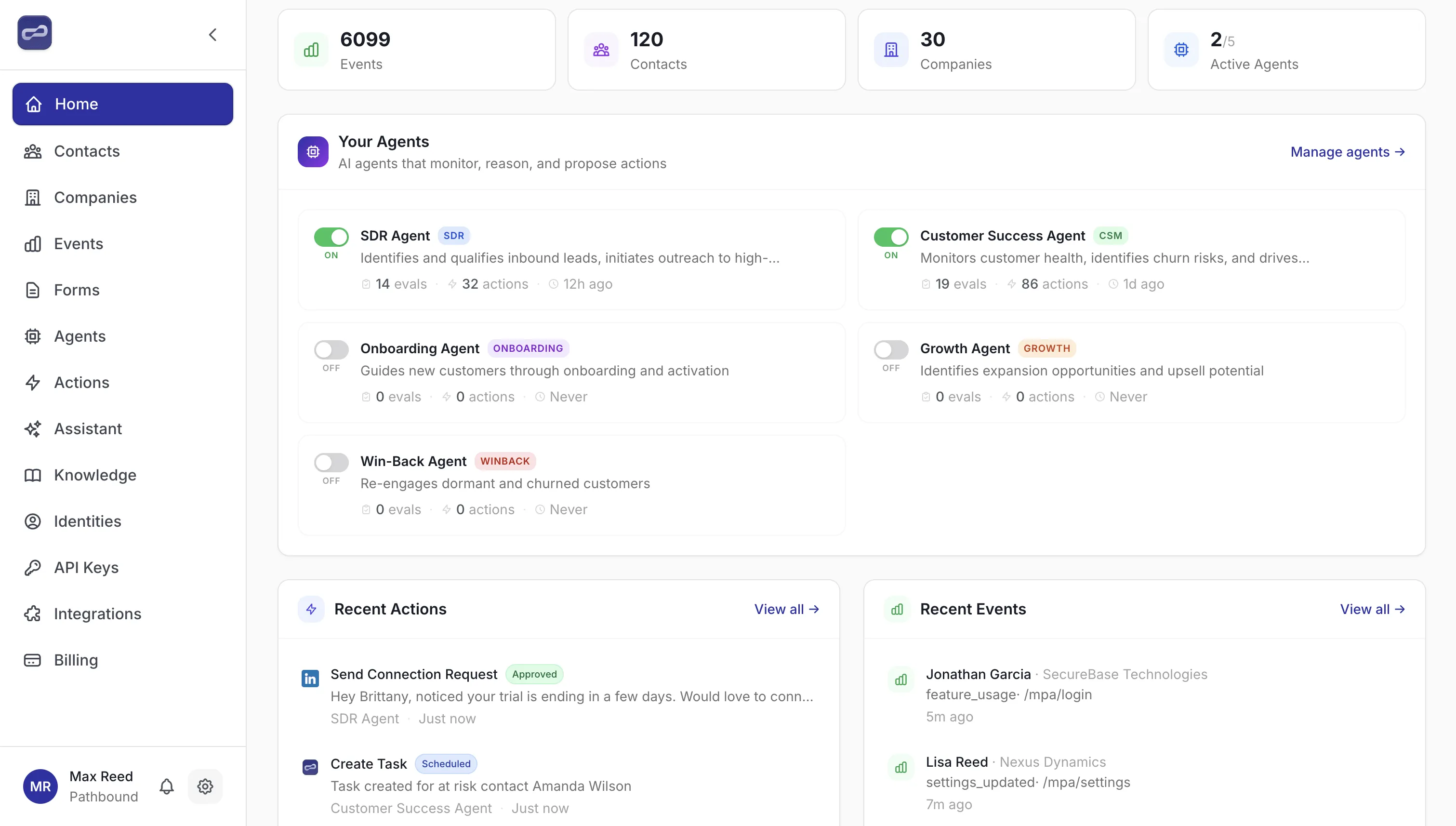
Task: Click the Recent Actions lightning bolt icon
Action: point(311,609)
